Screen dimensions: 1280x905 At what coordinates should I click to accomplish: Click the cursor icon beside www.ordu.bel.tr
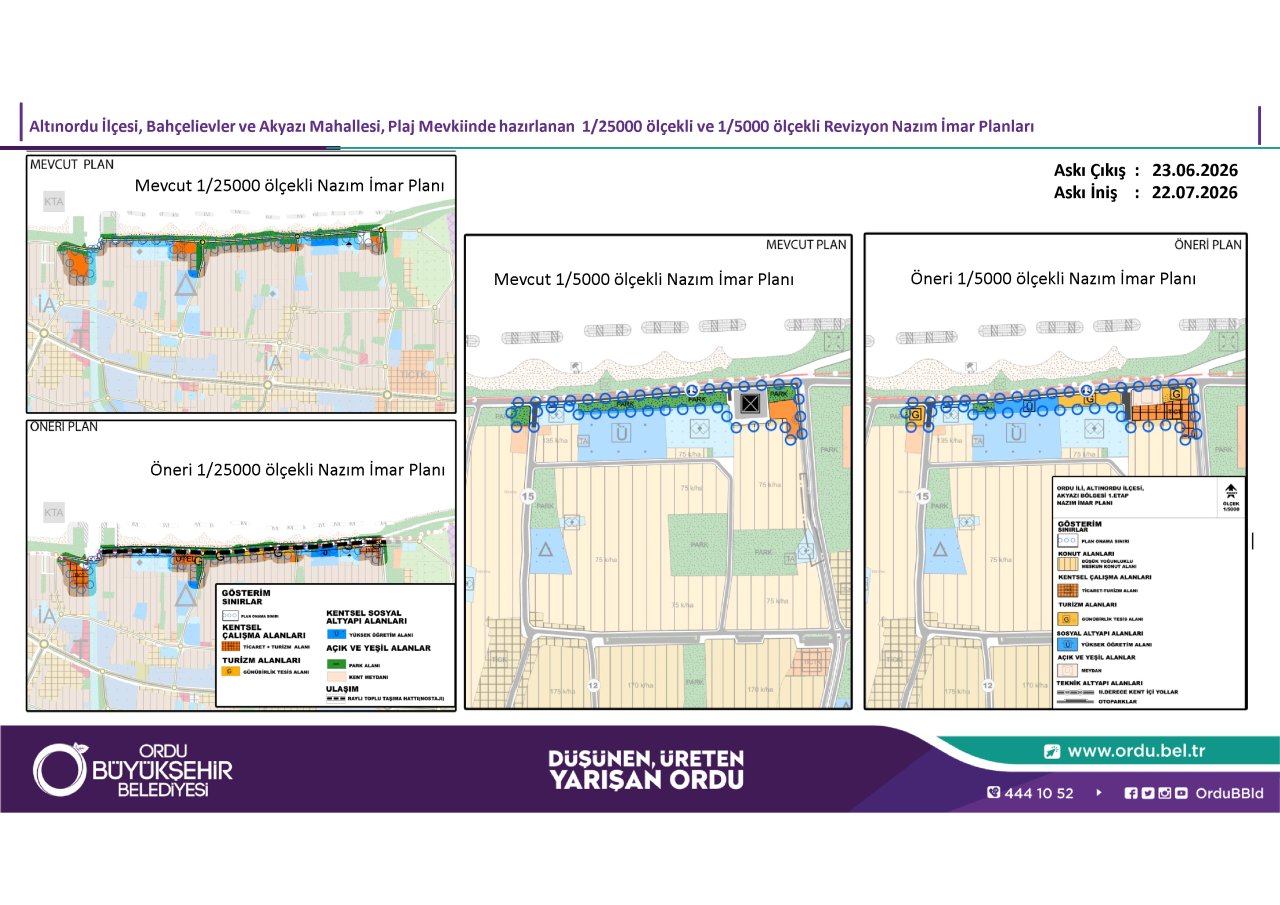[1051, 751]
